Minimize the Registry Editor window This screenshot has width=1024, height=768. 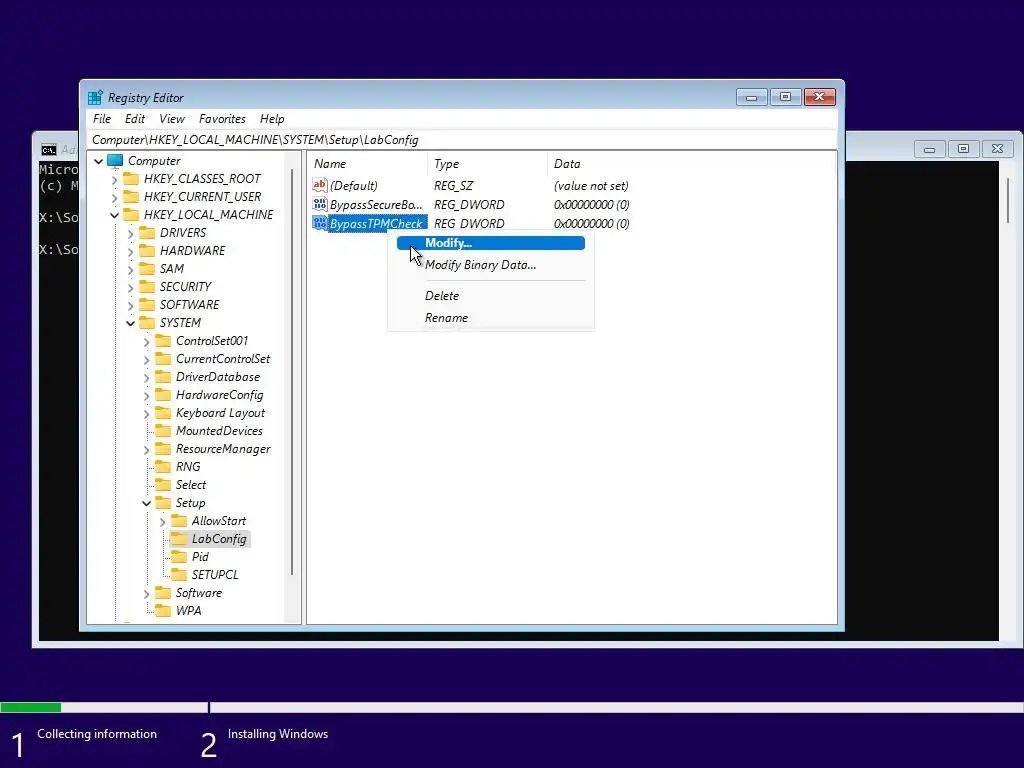pos(752,97)
